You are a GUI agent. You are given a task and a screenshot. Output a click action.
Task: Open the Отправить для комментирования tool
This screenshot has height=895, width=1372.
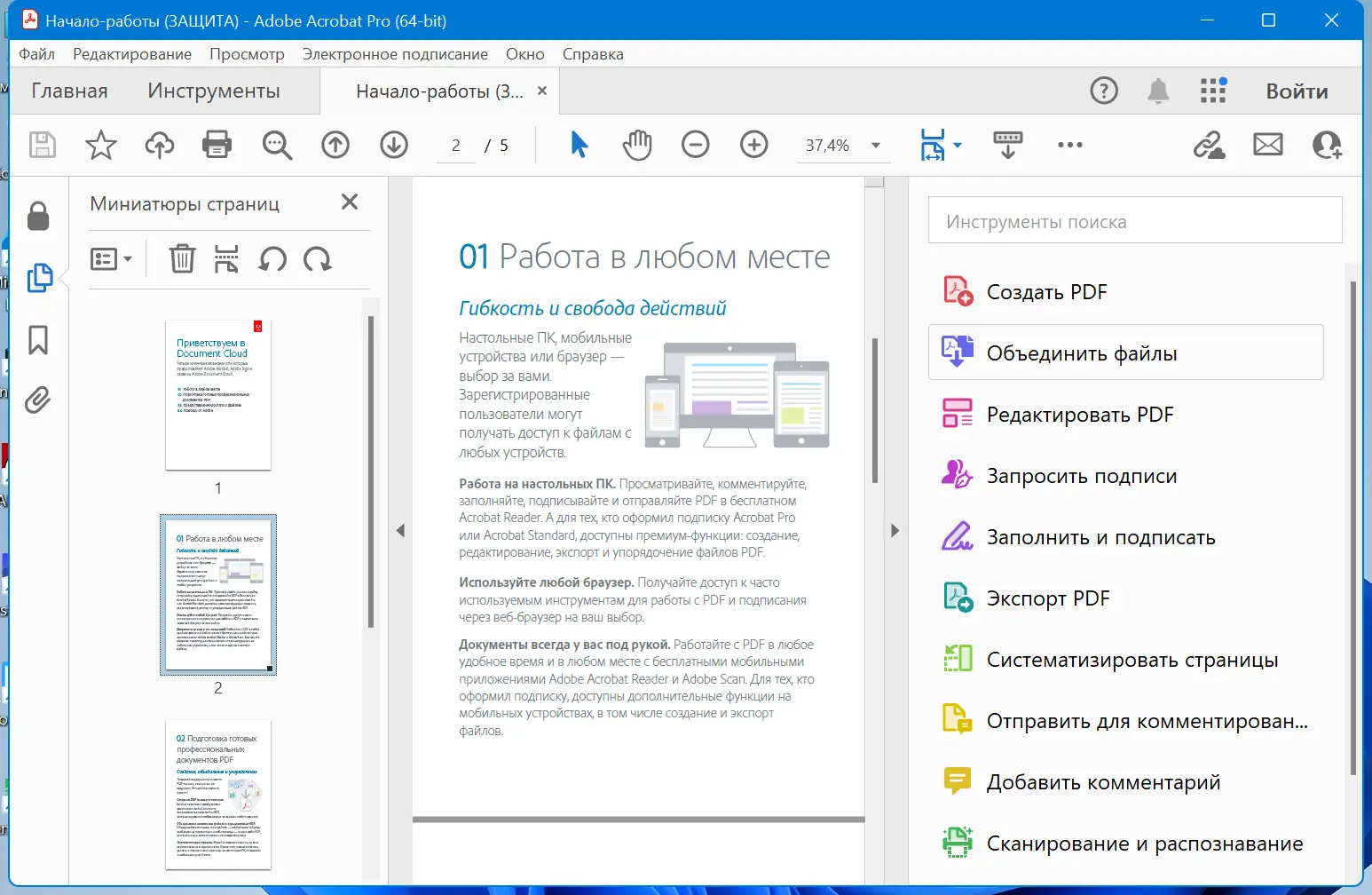pyautogui.click(x=1126, y=721)
